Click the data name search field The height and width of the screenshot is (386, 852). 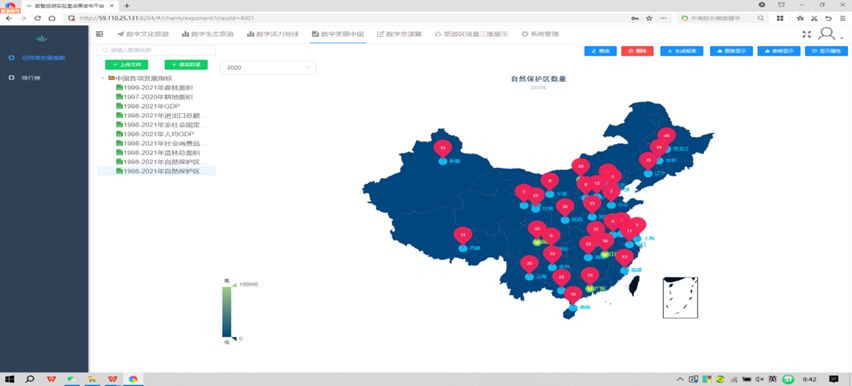click(x=156, y=50)
